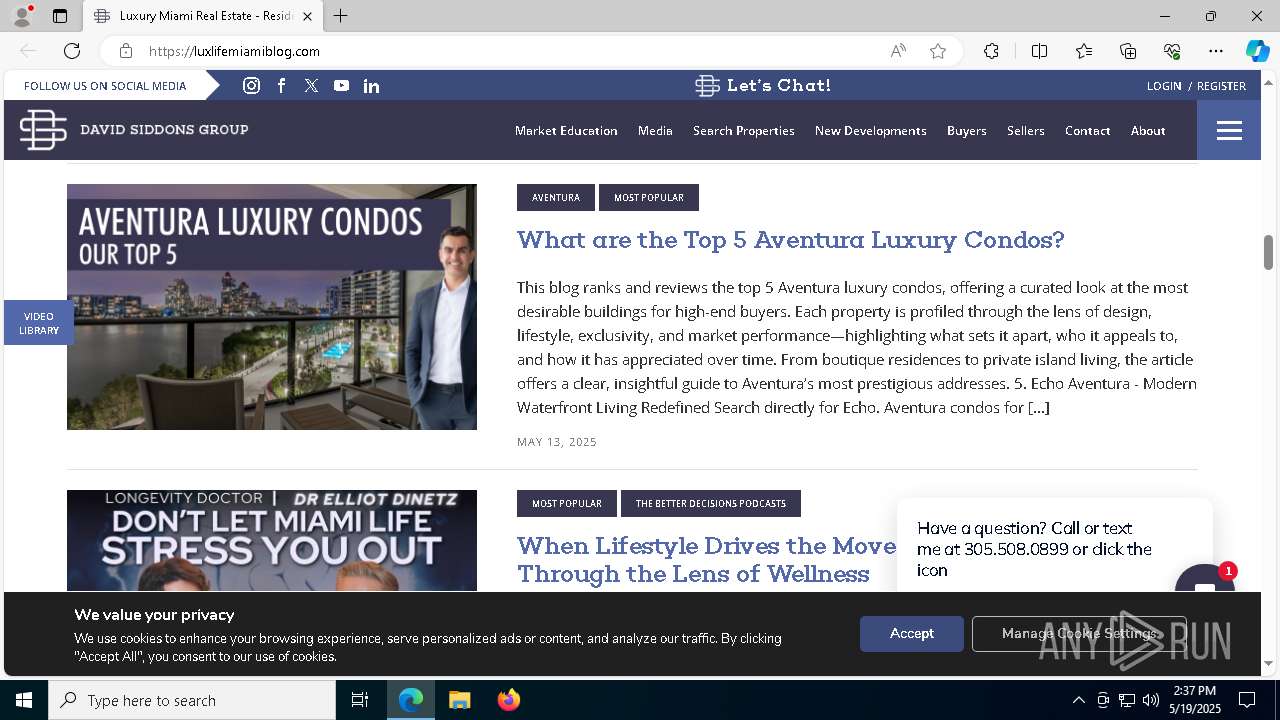Open the Buyers menu item

[967, 131]
